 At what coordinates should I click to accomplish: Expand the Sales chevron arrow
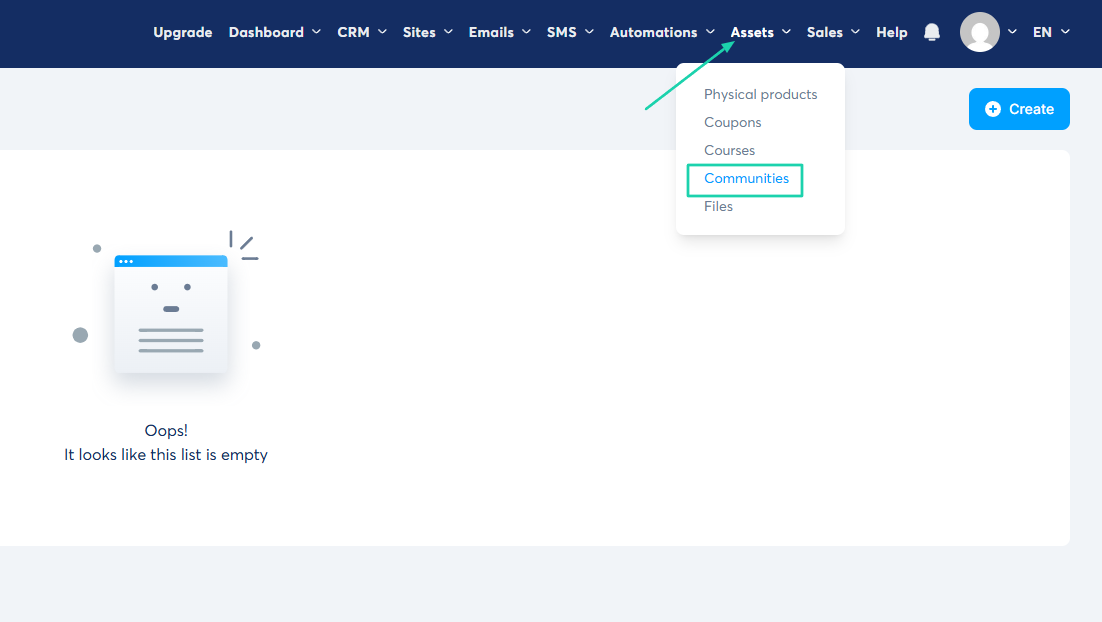click(855, 32)
